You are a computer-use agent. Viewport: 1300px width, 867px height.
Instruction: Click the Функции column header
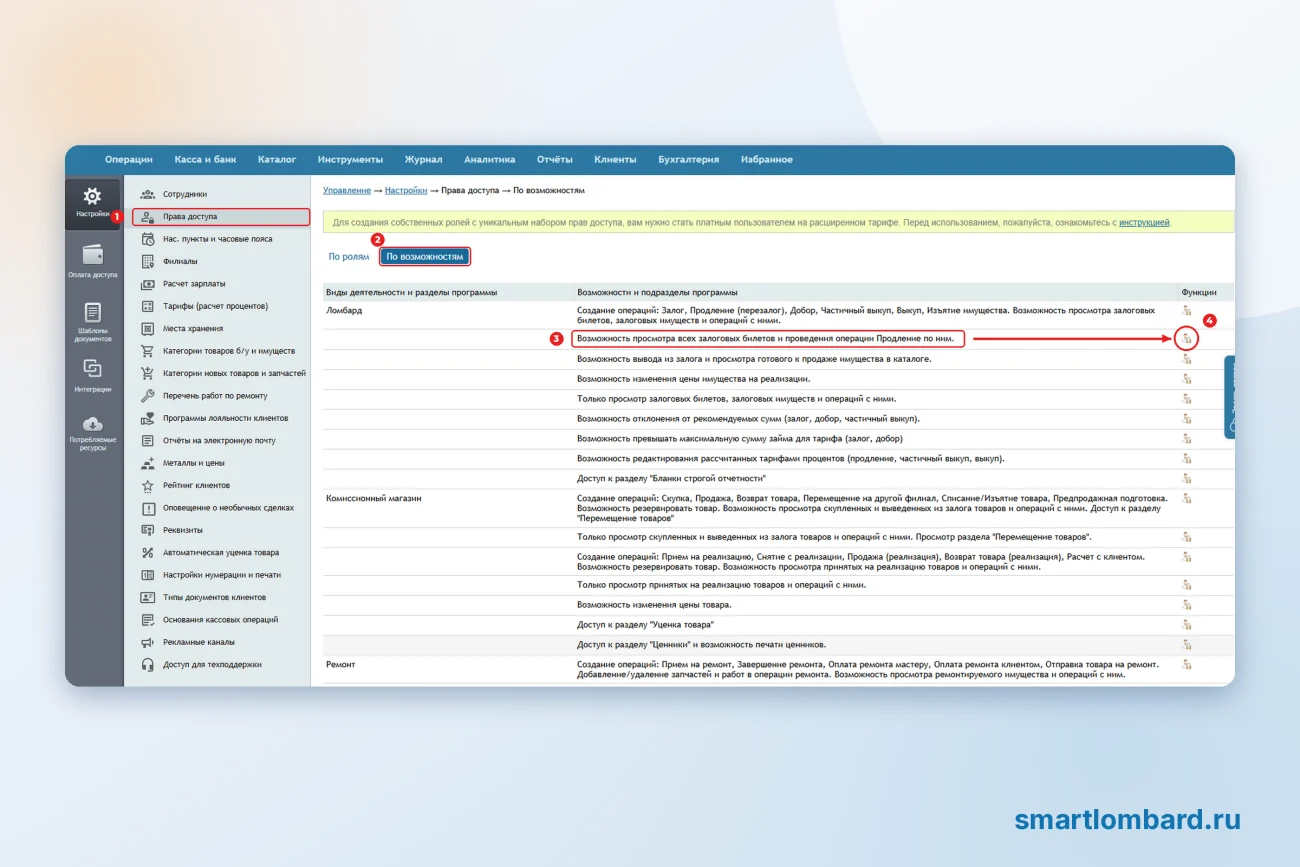pos(1199,292)
